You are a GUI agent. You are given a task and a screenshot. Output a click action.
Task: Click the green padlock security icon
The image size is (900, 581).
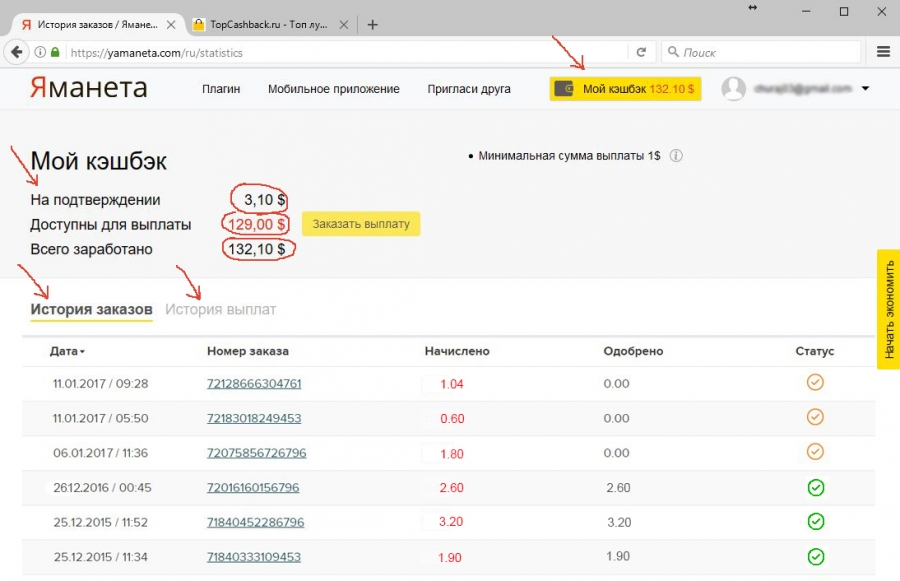[55, 52]
